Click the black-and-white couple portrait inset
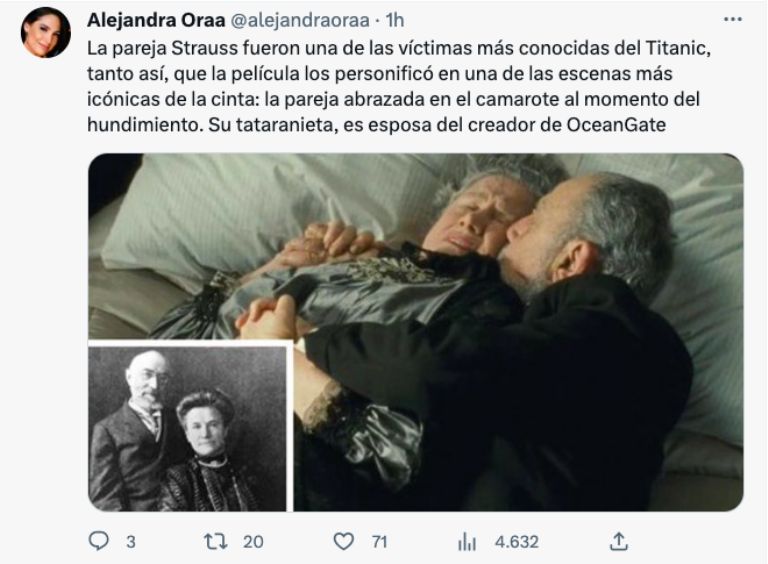 click(x=188, y=428)
